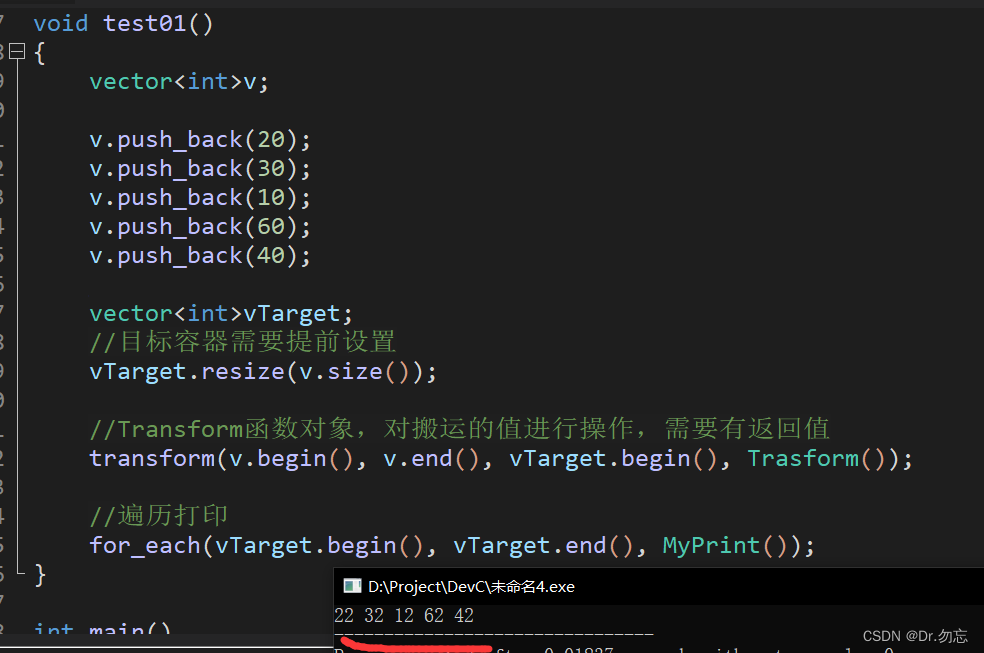Screen dimensions: 984x653
Task: Collapse the test01 function fold marker
Action: [18, 51]
